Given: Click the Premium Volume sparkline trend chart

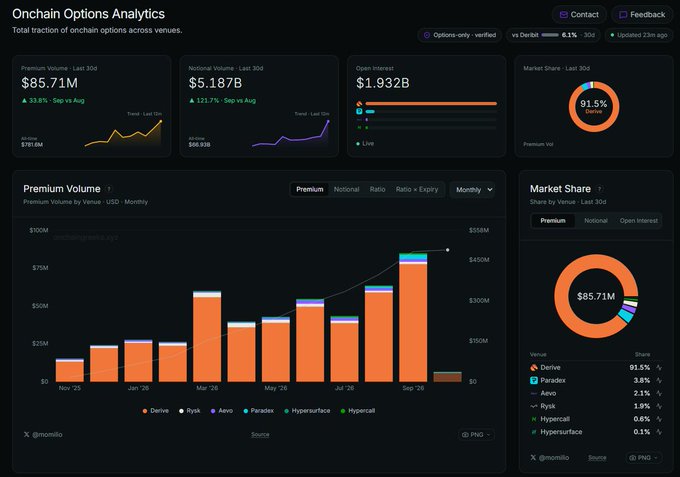Looking at the screenshot, I should [123, 134].
